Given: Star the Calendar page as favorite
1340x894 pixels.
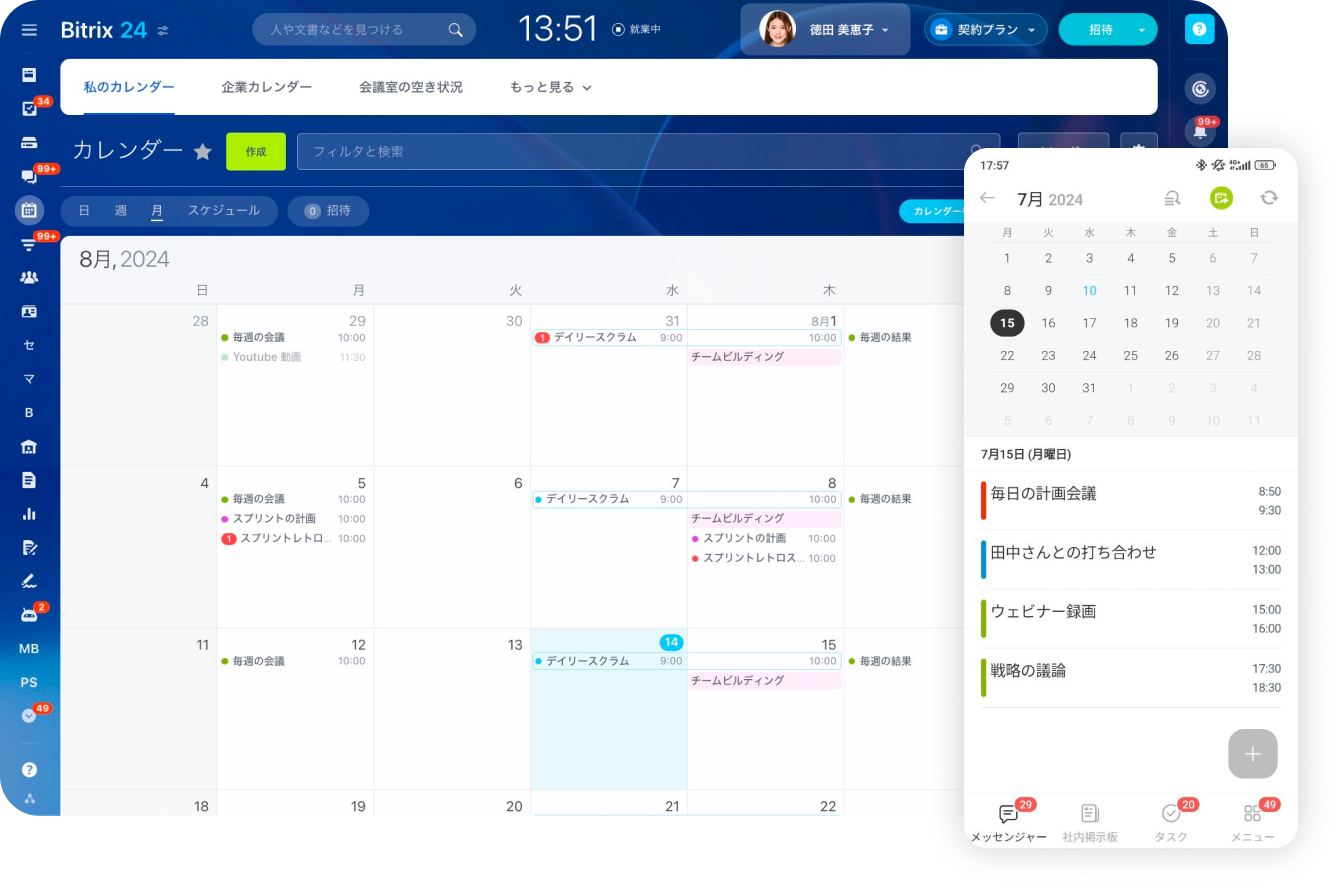Looking at the screenshot, I should [203, 152].
